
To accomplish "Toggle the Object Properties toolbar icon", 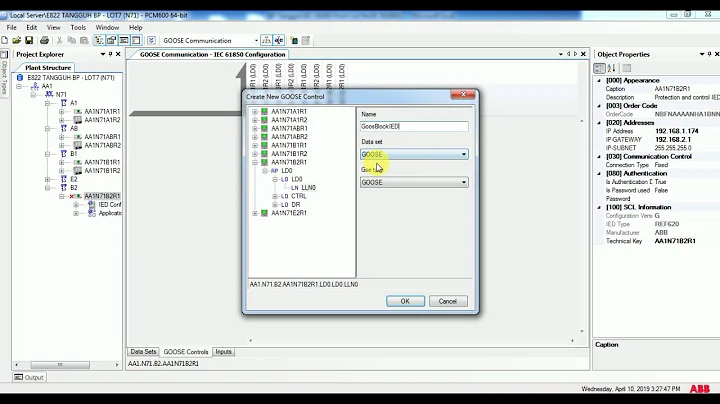I will [x=112, y=40].
